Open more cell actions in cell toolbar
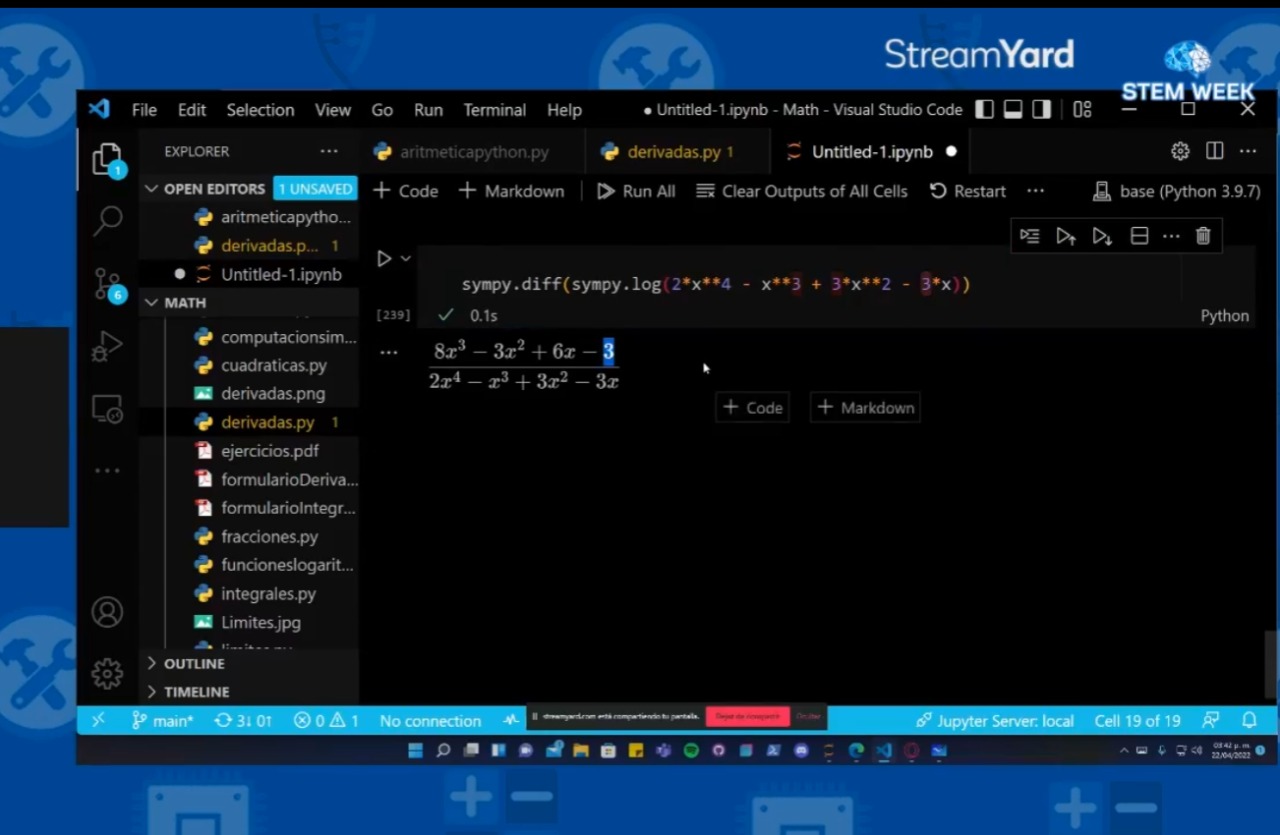Viewport: 1280px width, 835px height. pyautogui.click(x=1171, y=236)
